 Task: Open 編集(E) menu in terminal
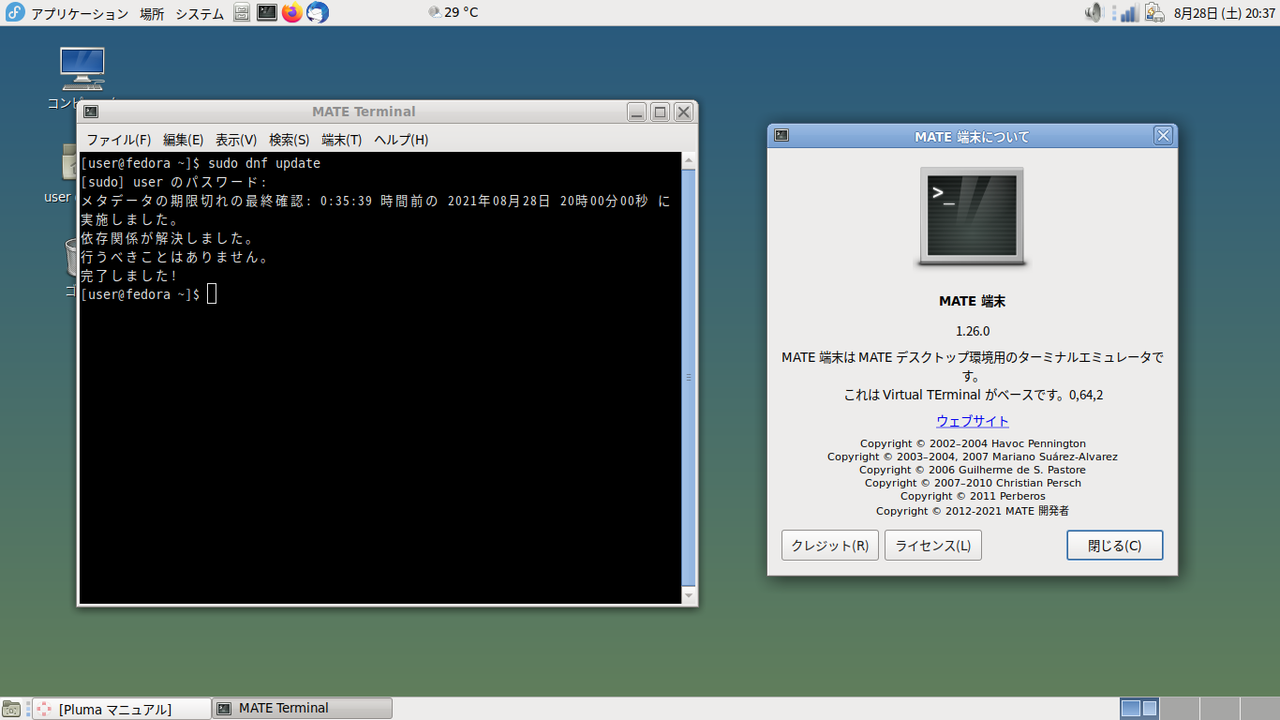pos(183,140)
